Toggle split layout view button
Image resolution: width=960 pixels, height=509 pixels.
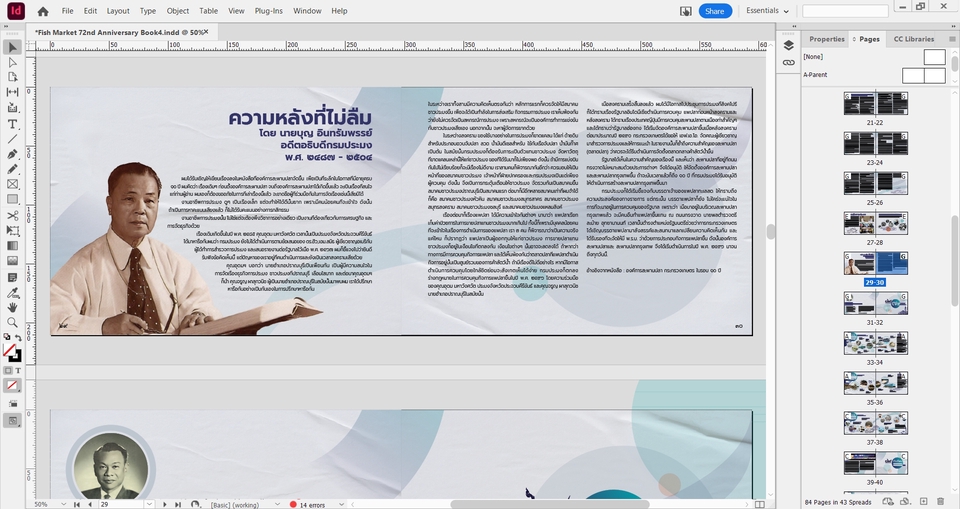(x=760, y=504)
